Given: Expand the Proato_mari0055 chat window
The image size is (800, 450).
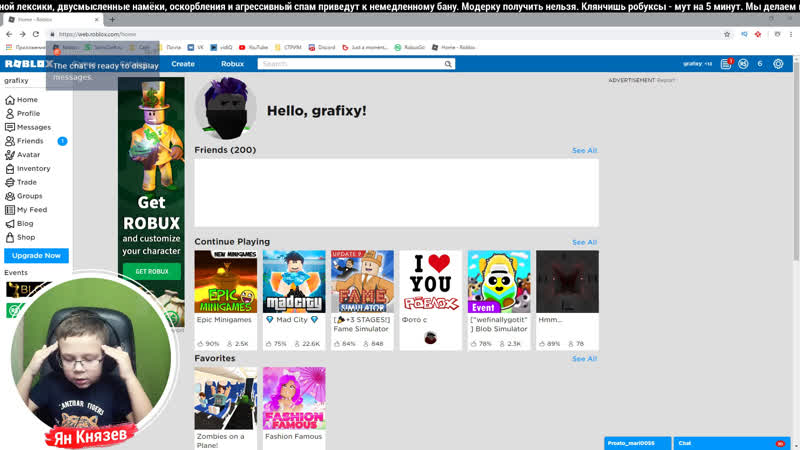Looking at the screenshot, I should tap(637, 443).
